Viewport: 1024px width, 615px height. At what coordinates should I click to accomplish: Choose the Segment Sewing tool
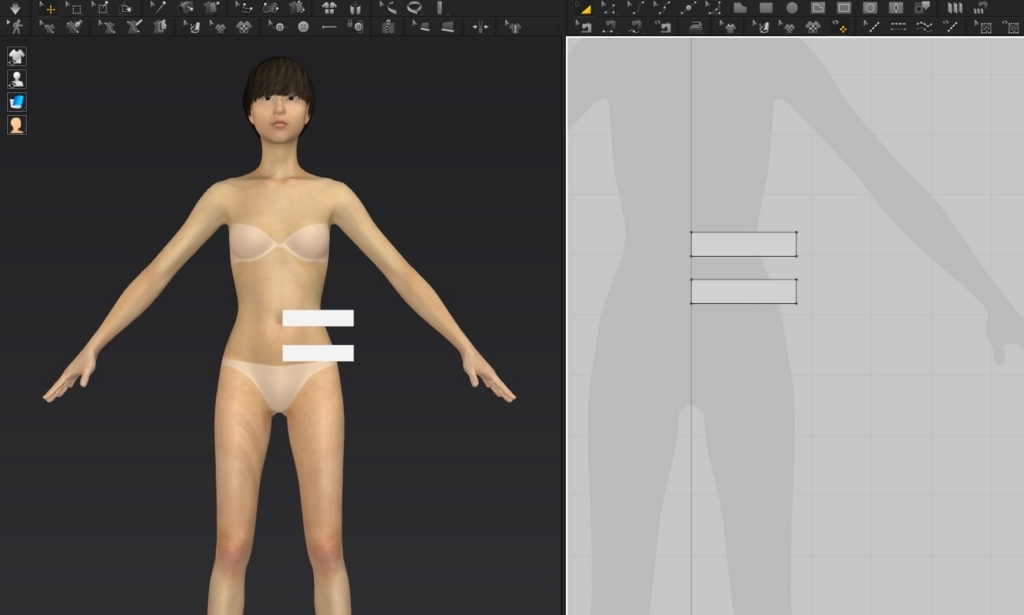tap(609, 27)
